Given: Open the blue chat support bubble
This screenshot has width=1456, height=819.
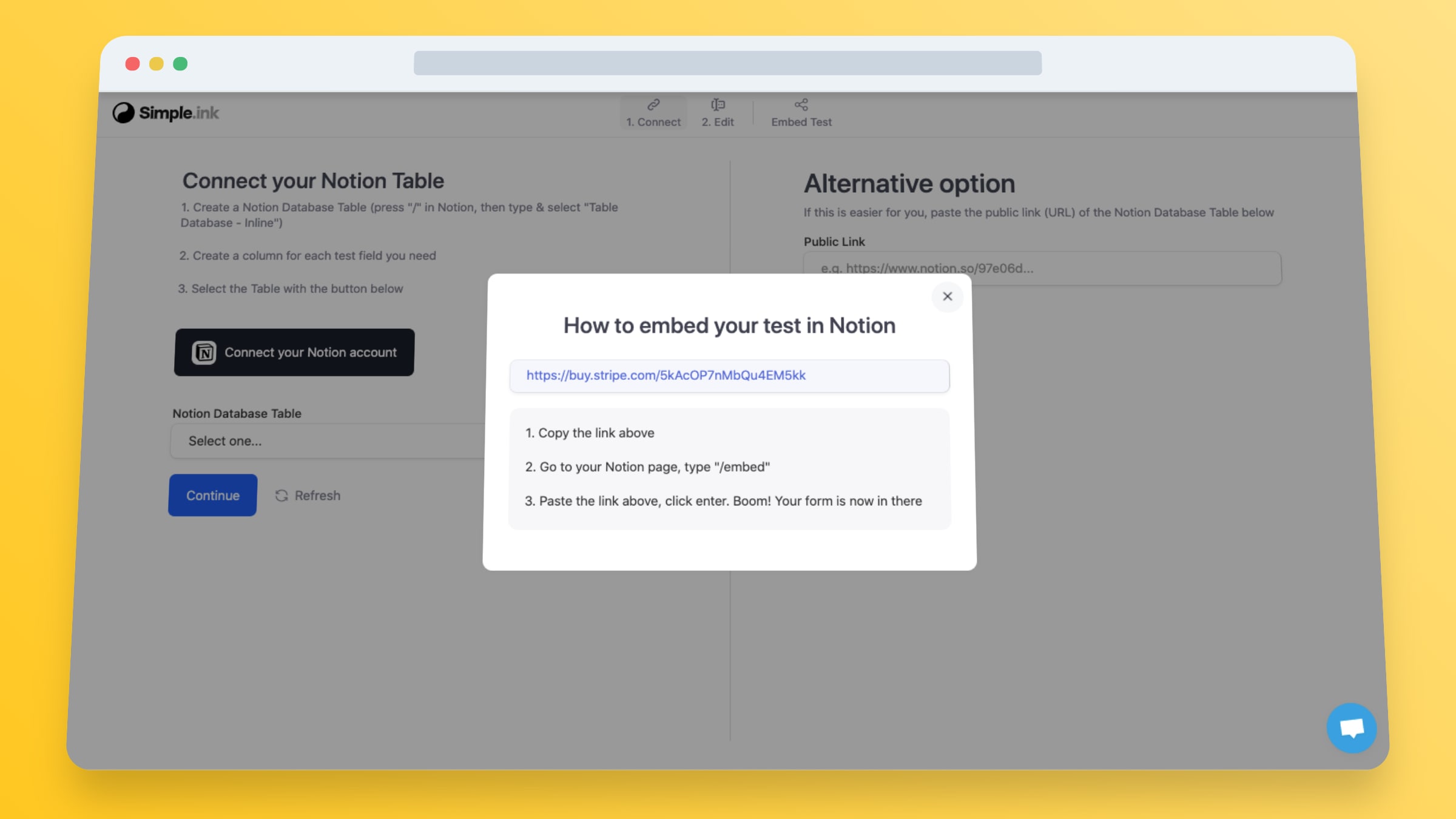Looking at the screenshot, I should [x=1351, y=728].
